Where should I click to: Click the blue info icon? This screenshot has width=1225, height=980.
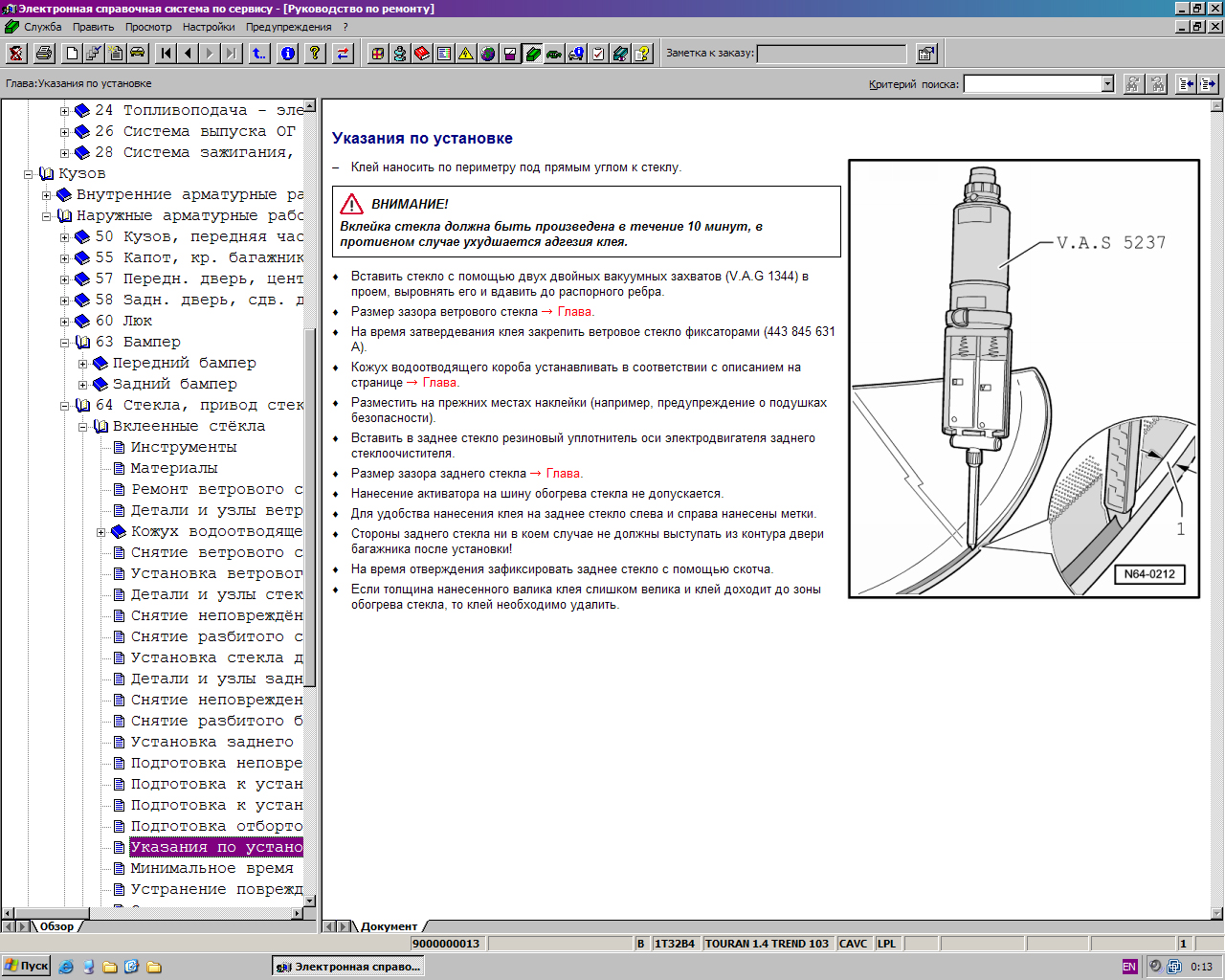point(287,54)
